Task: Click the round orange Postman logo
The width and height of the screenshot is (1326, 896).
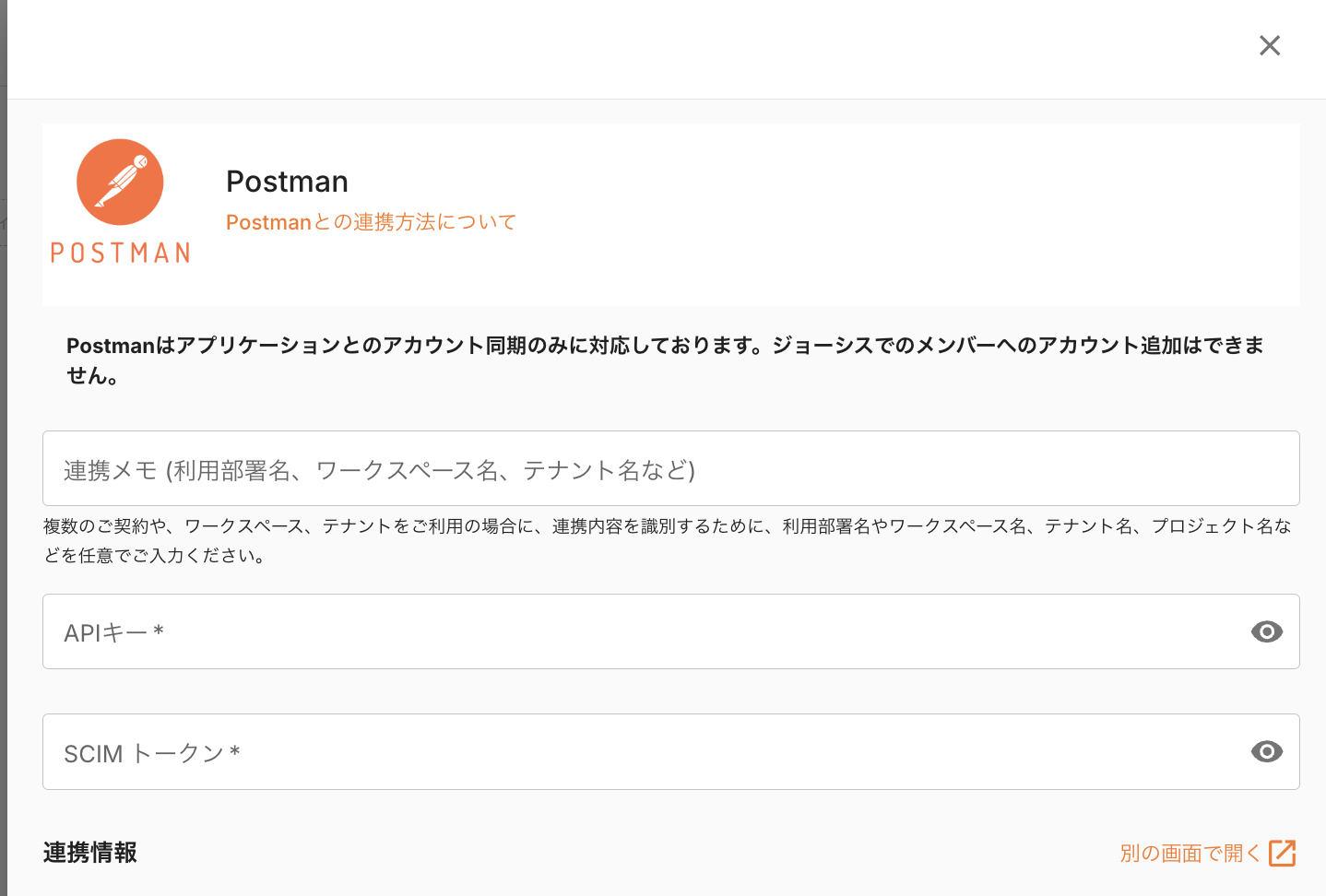Action: (x=120, y=183)
